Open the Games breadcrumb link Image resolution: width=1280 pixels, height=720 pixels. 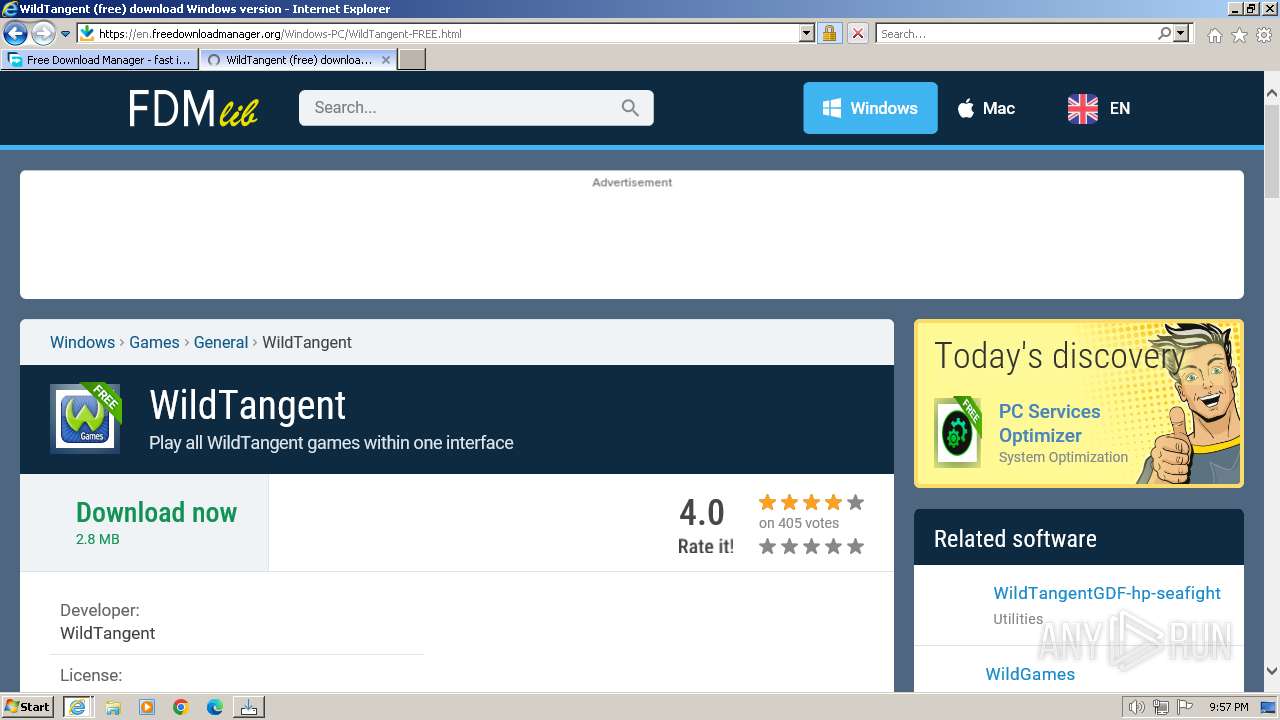(154, 342)
